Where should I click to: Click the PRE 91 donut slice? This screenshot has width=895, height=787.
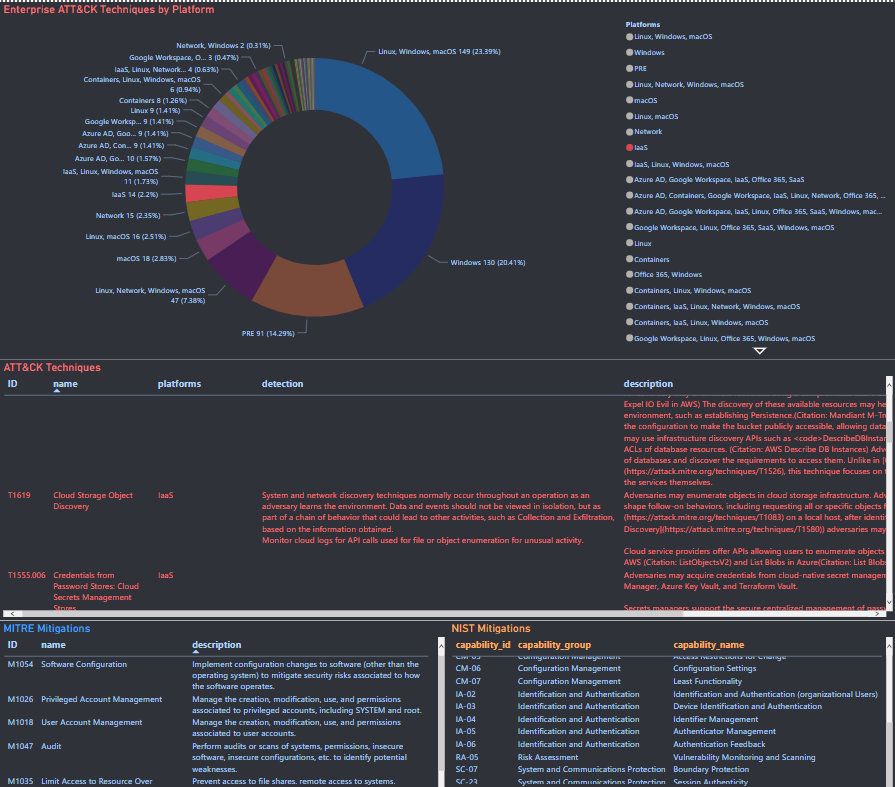(308, 288)
